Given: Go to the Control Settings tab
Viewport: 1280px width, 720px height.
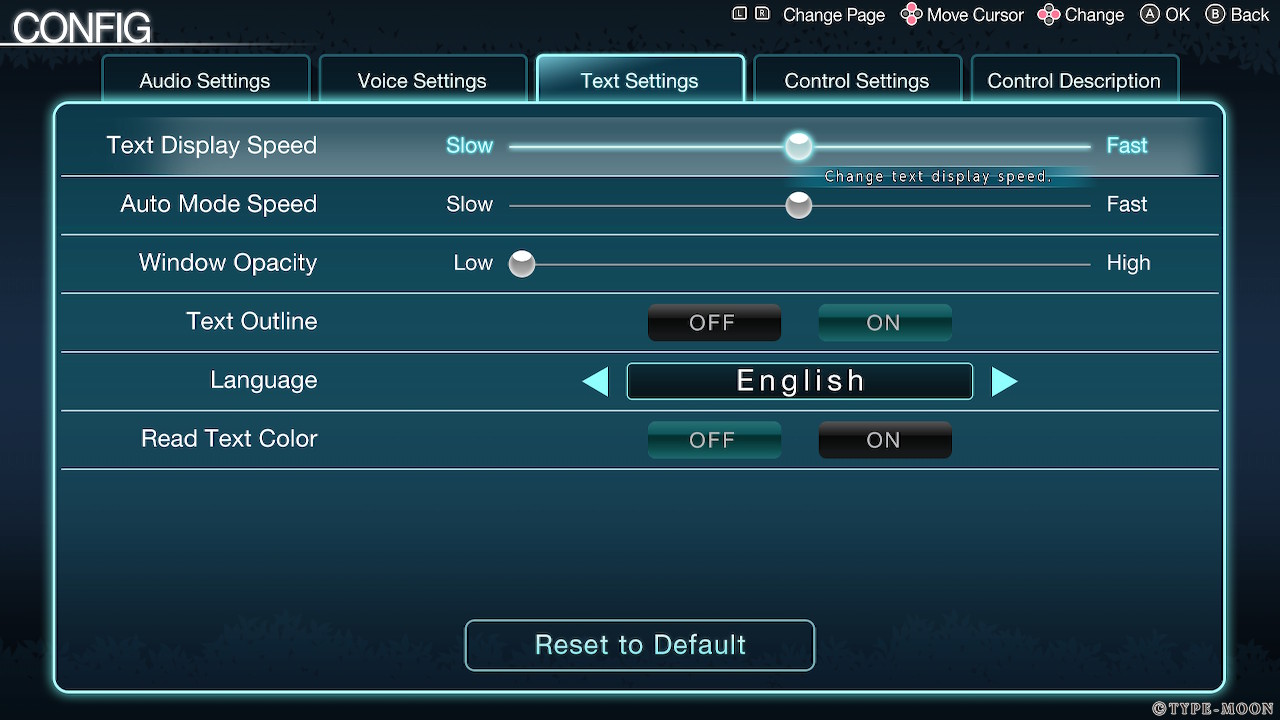Looking at the screenshot, I should click(857, 81).
